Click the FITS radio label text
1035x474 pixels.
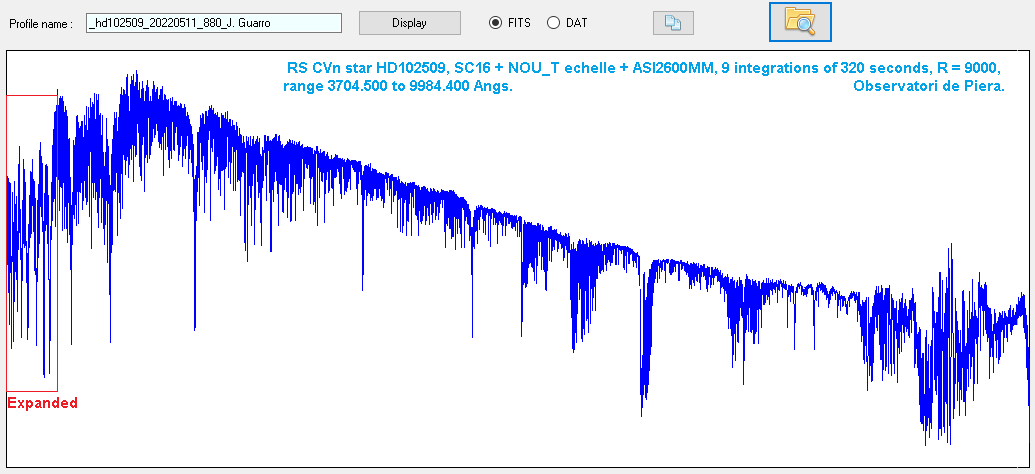click(519, 22)
